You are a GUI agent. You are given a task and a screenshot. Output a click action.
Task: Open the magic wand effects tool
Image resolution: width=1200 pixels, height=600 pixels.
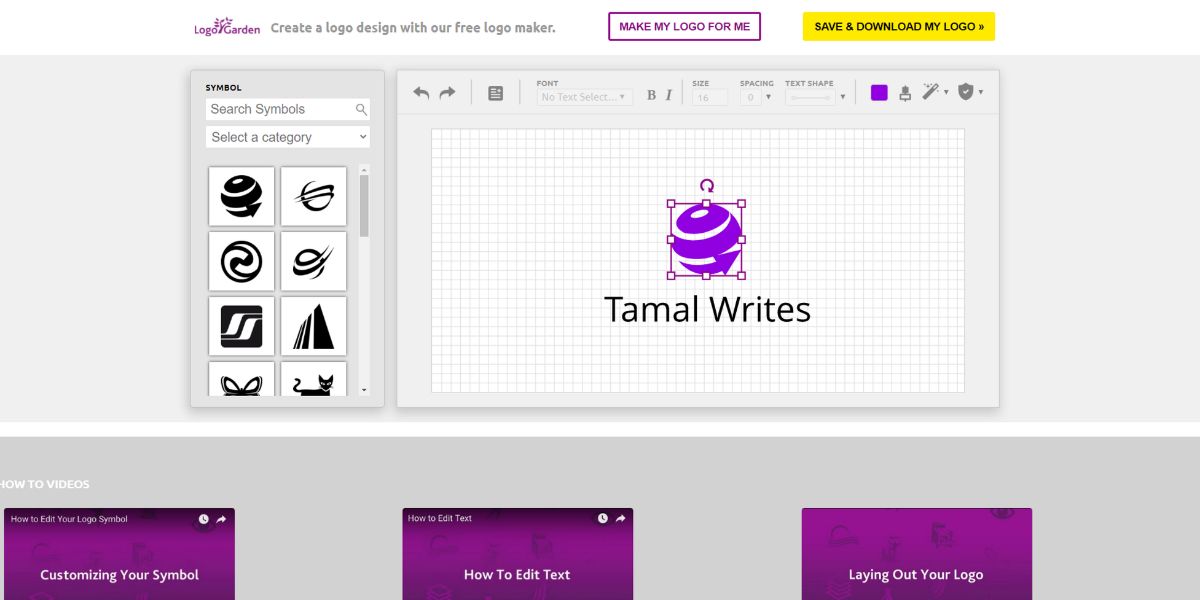click(932, 92)
